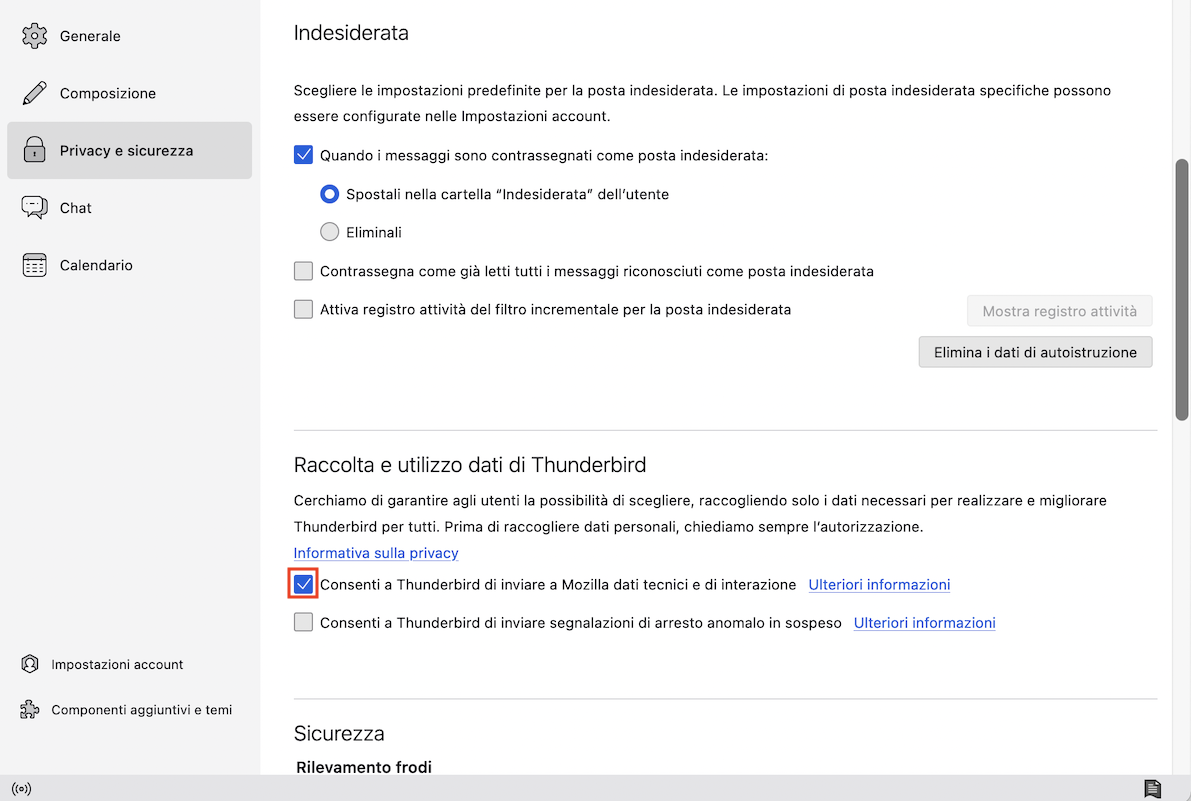Click the Privacy e sicurezza lock icon
The image size is (1191, 801).
pos(34,150)
